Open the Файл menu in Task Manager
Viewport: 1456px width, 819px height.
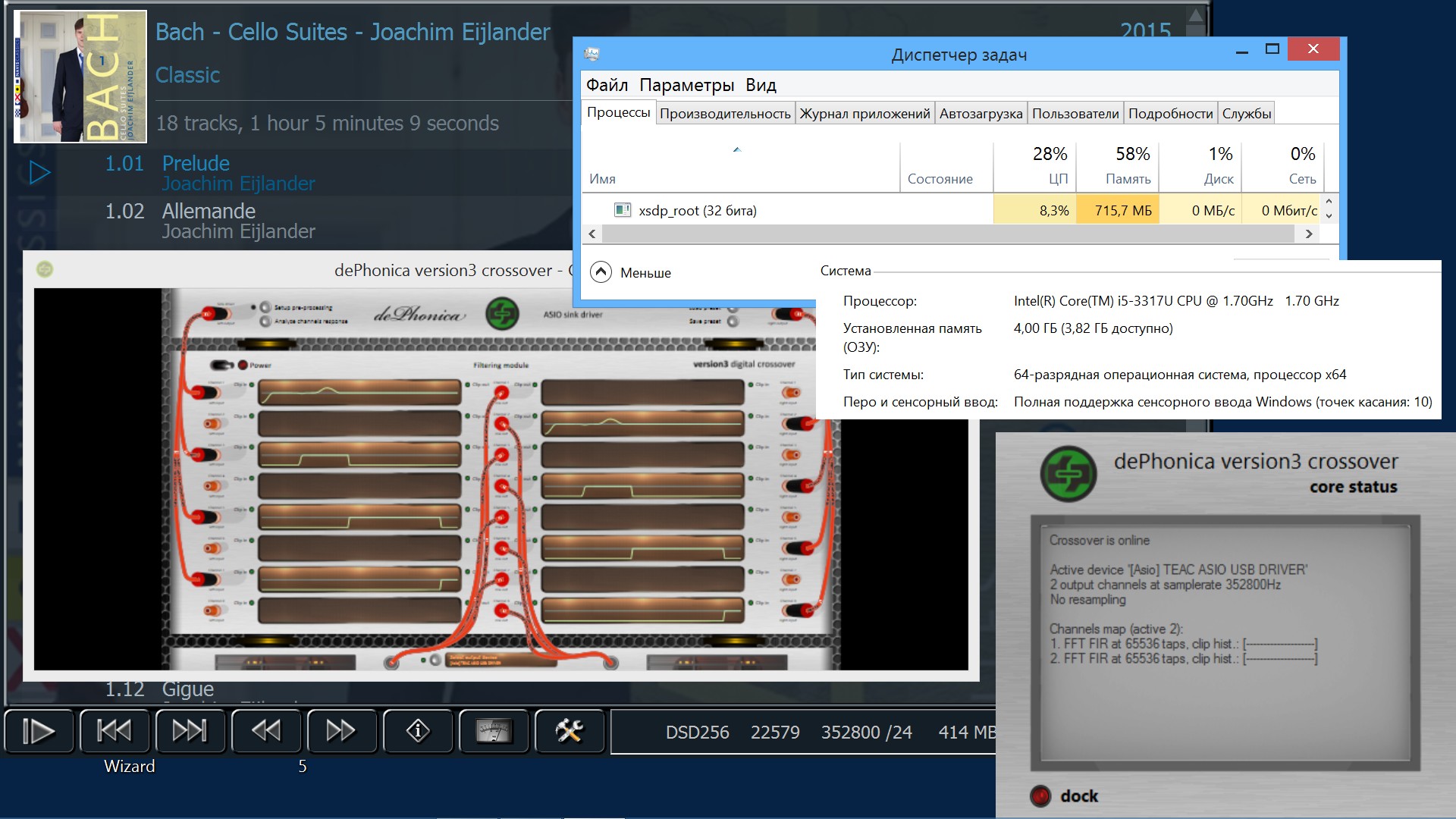607,85
